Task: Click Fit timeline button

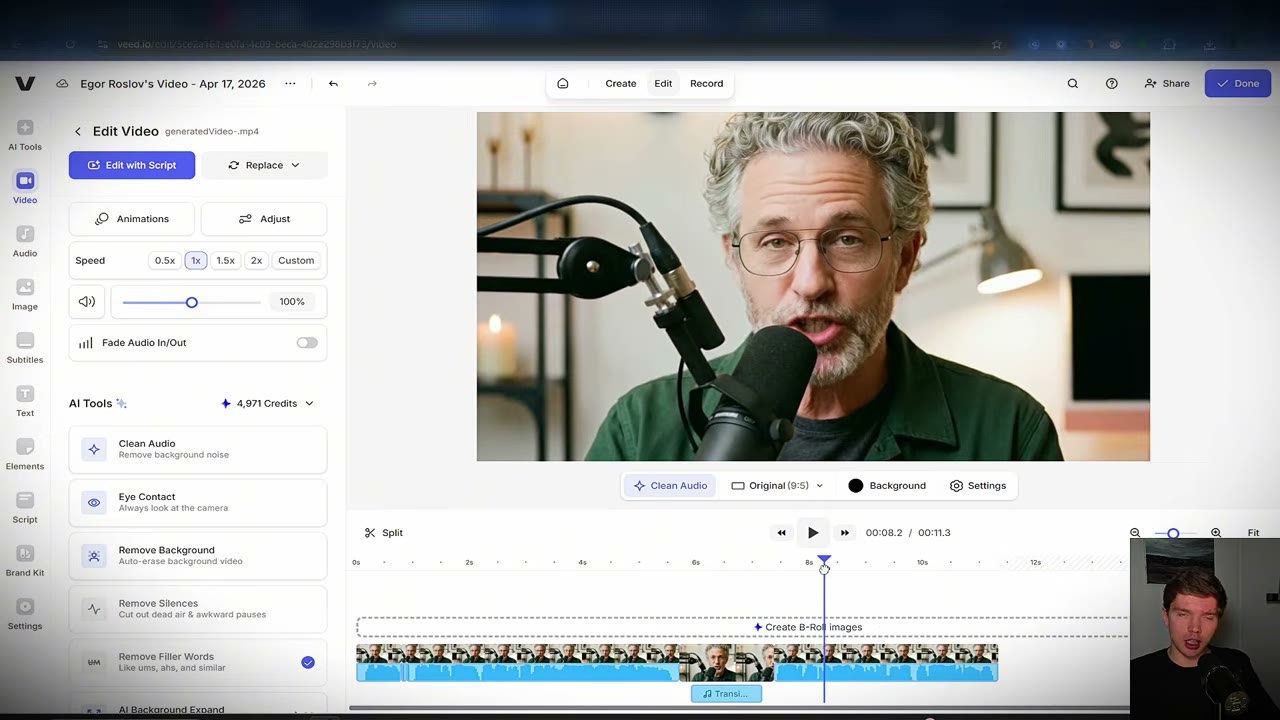Action: pyautogui.click(x=1253, y=533)
